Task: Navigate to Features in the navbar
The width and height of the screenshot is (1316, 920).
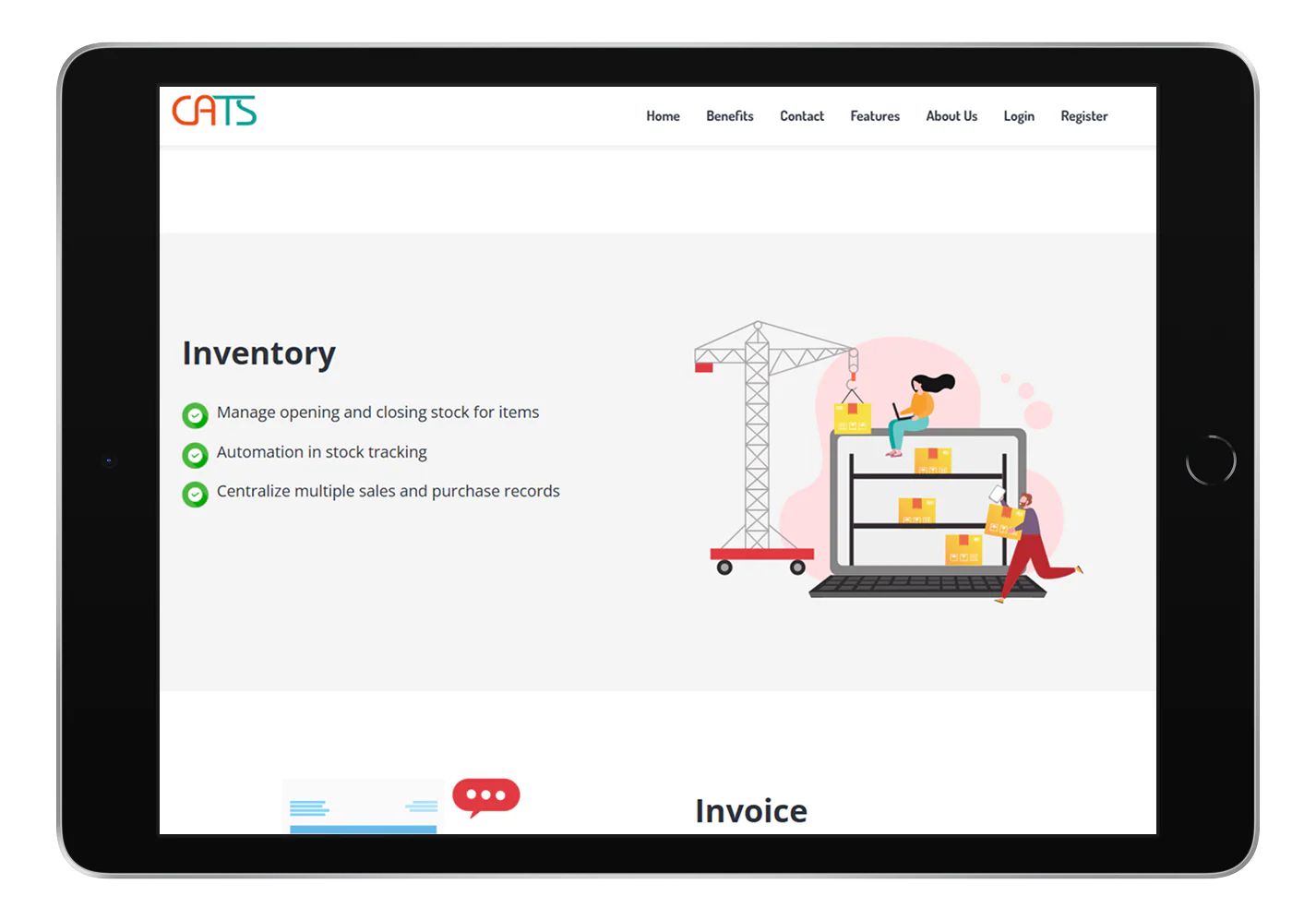Action: point(875,116)
